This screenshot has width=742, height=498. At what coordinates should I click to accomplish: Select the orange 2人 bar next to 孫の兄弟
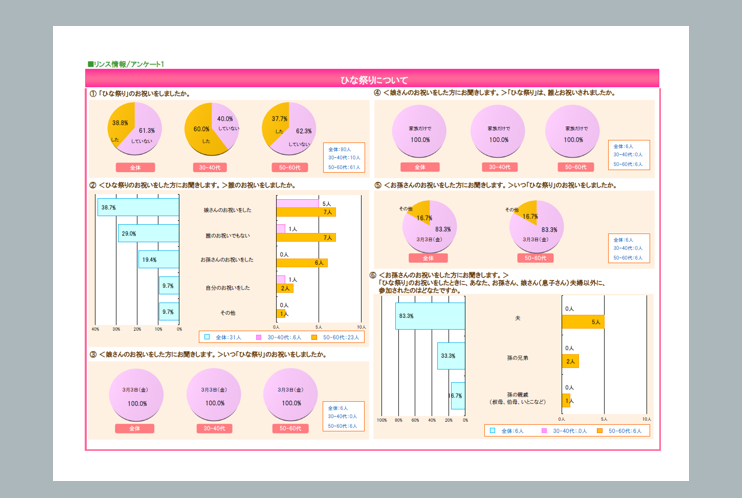coord(570,361)
